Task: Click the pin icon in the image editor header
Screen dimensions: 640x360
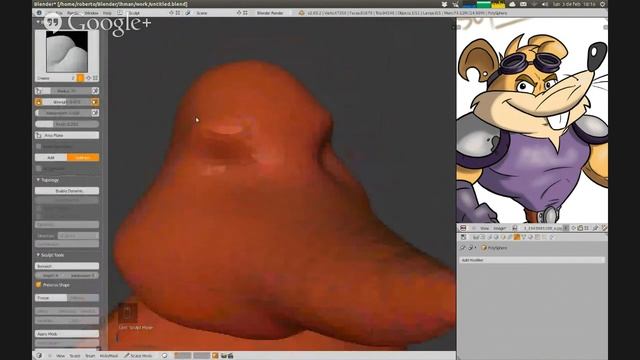Action: coord(596,228)
